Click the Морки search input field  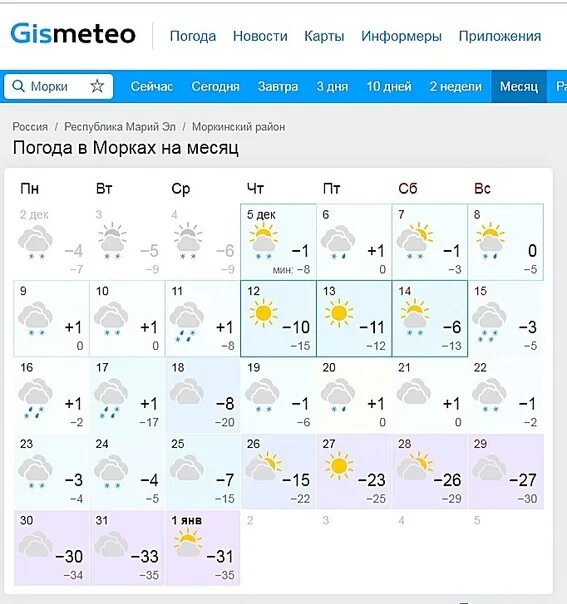coord(59,86)
